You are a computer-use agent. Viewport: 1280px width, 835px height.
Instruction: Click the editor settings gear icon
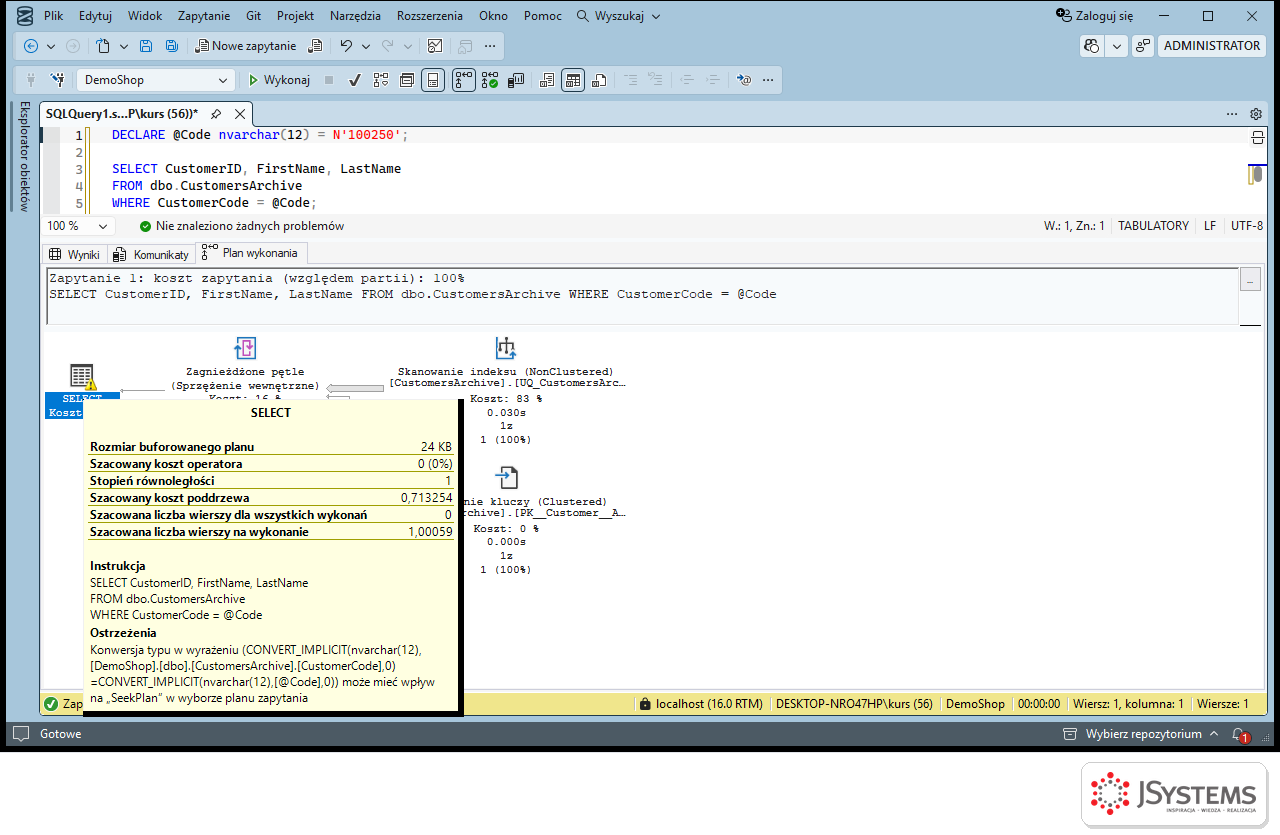[x=1257, y=114]
